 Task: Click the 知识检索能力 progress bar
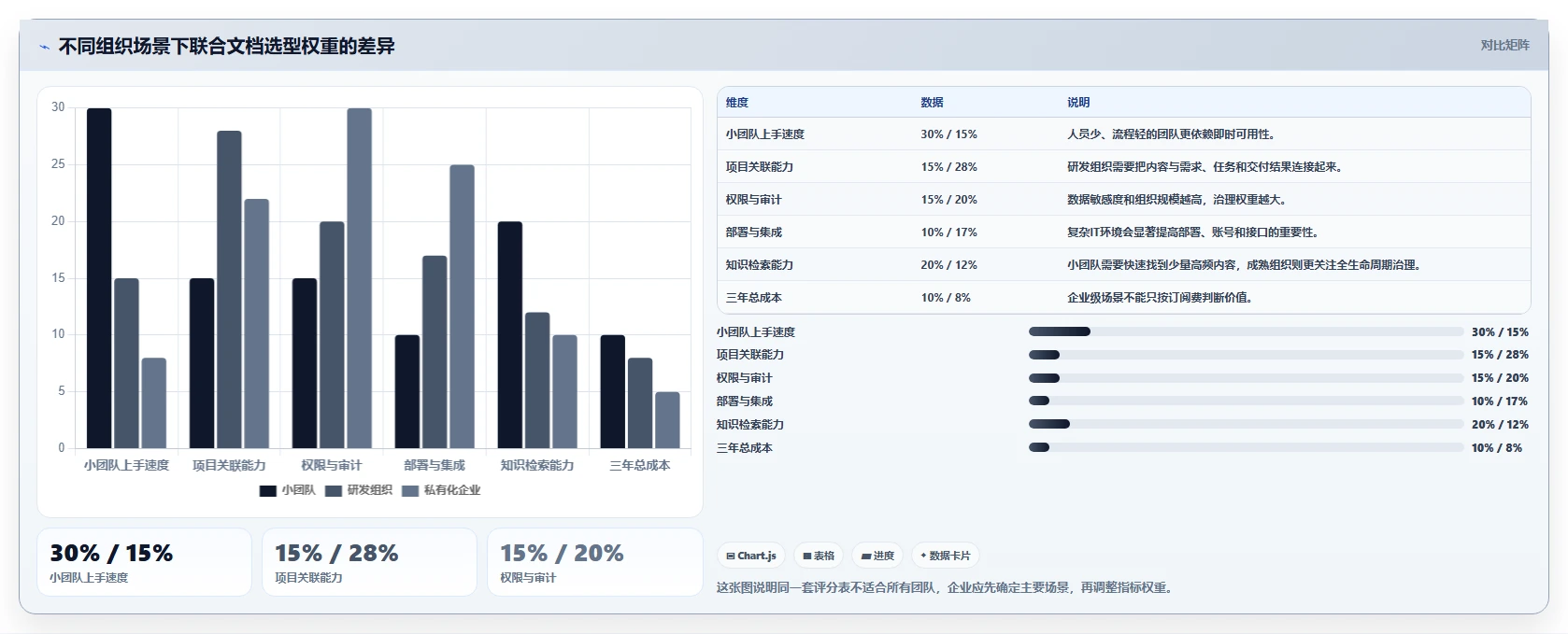tap(1246, 424)
